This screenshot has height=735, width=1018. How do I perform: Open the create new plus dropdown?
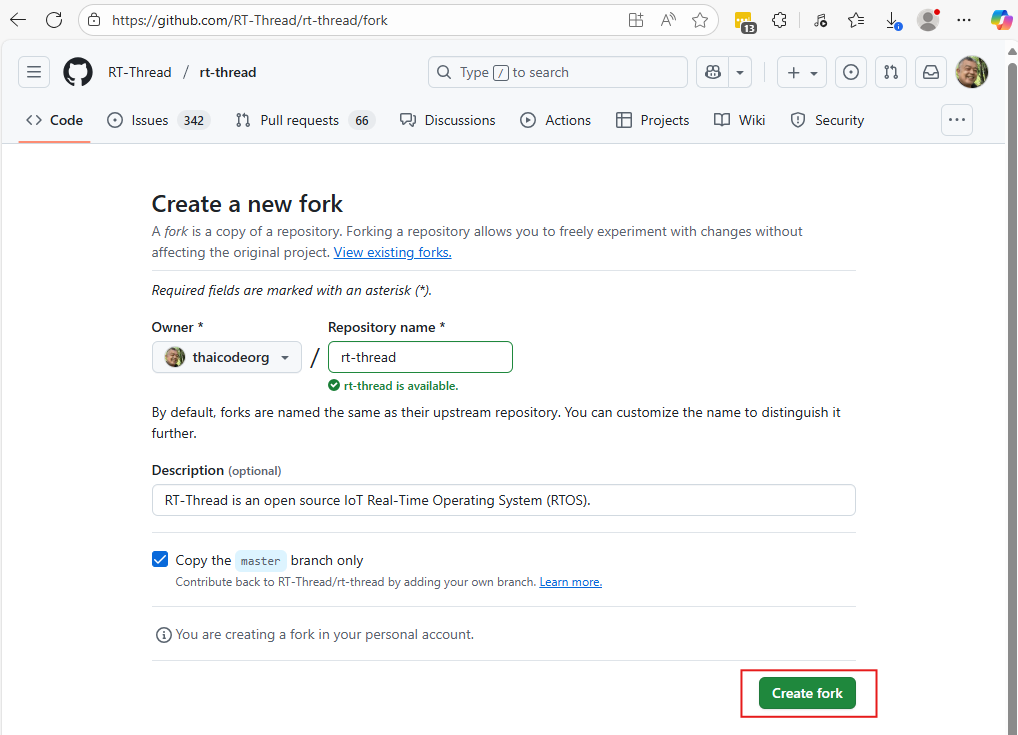click(x=802, y=72)
